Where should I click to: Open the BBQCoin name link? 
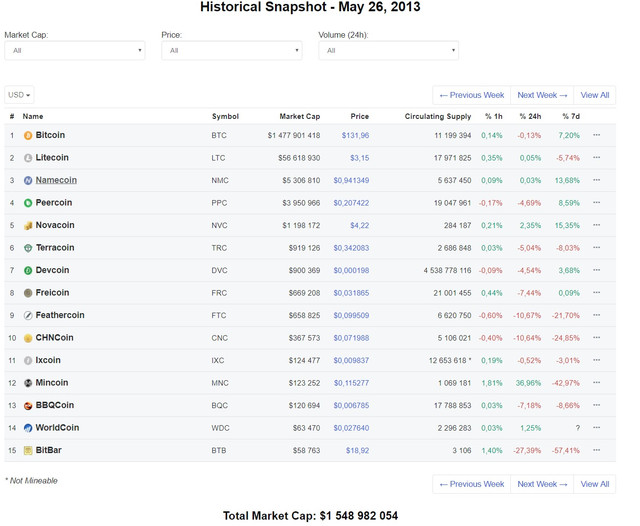pyautogui.click(x=55, y=405)
